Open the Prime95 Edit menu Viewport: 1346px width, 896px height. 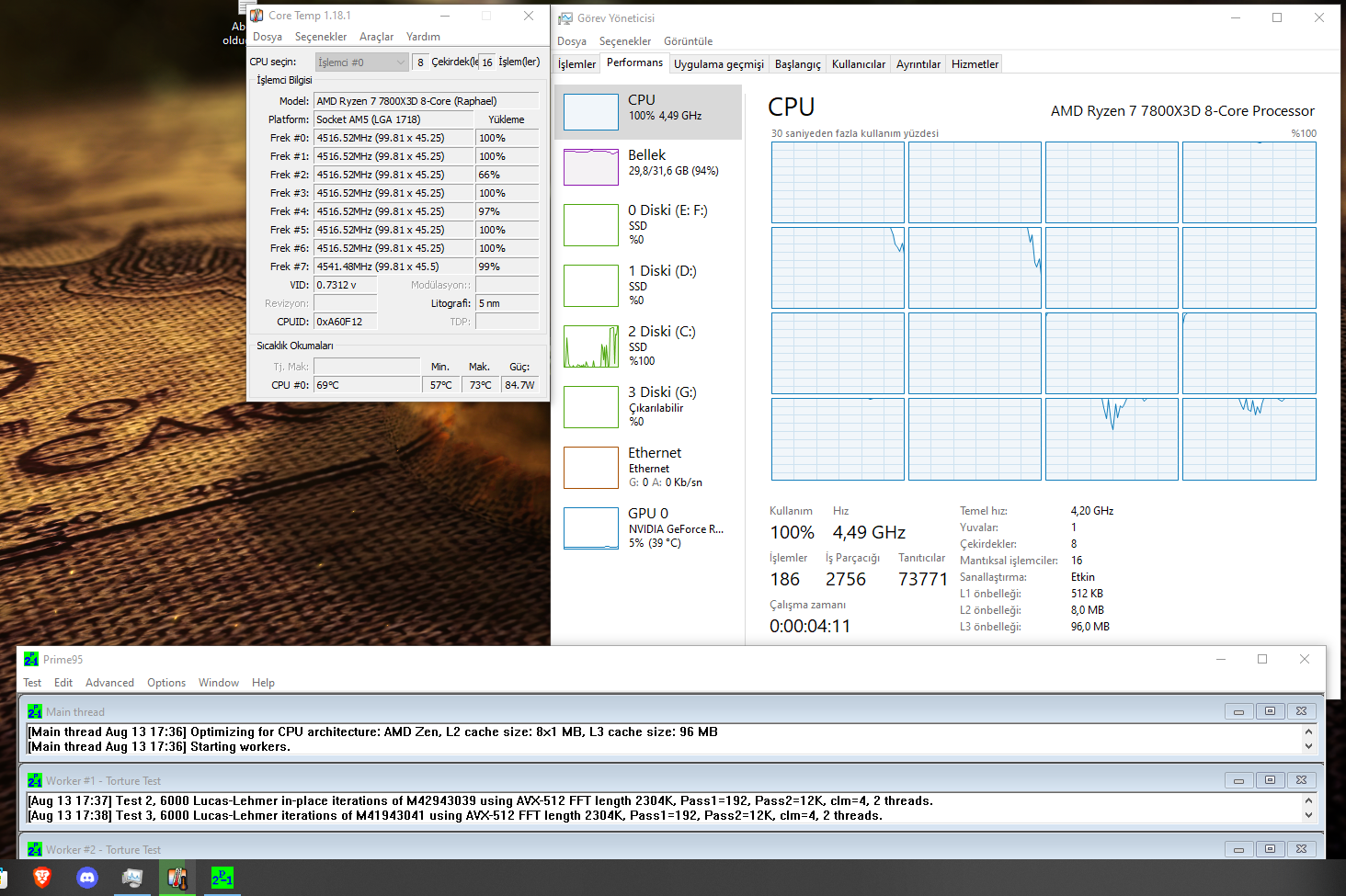(x=63, y=683)
